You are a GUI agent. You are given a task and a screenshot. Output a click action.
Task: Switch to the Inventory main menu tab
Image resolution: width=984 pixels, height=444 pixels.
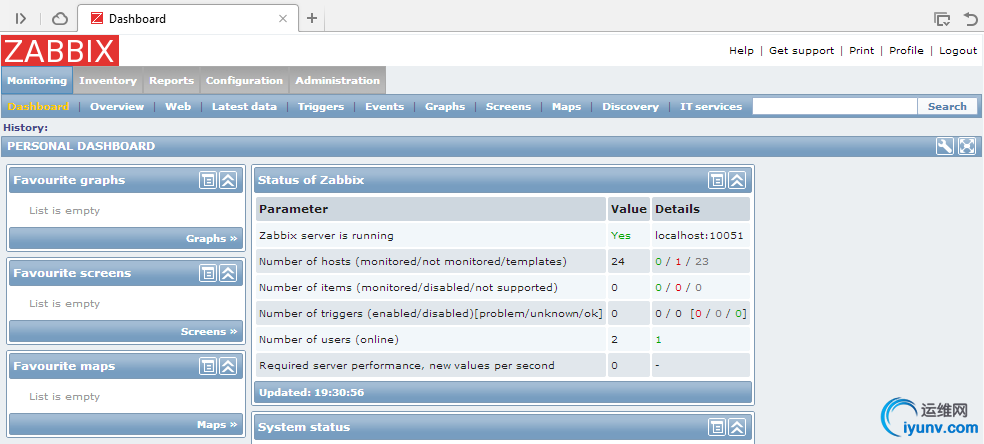(108, 80)
